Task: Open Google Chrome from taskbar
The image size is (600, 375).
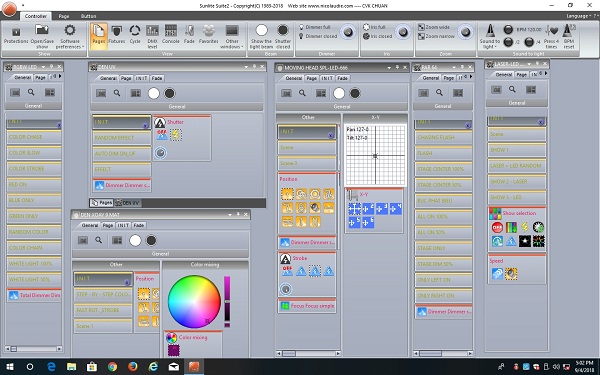Action: (112, 367)
